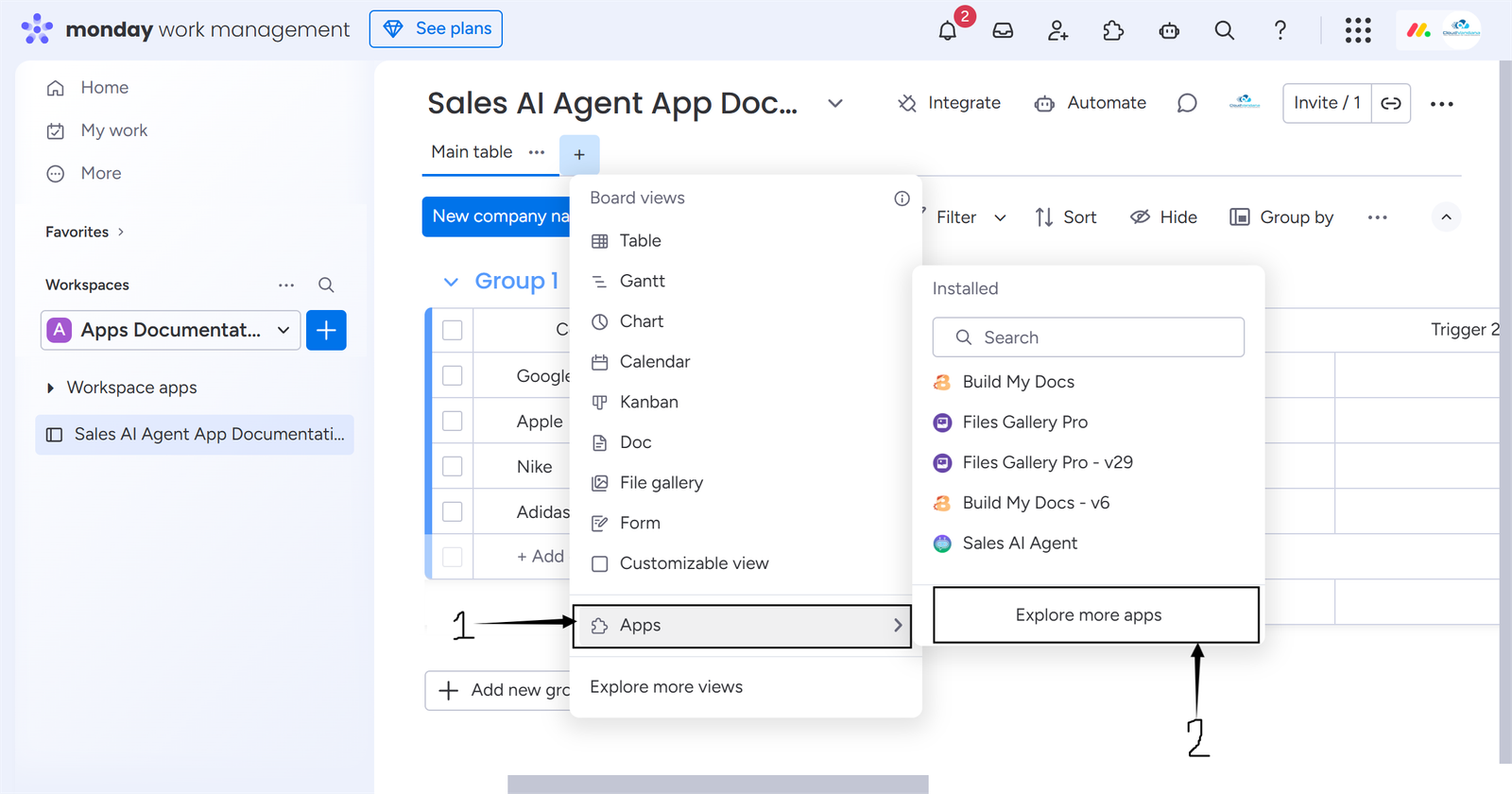Open the products switcher grid icon
Screen dimensions: 1512x794
coord(1357,30)
